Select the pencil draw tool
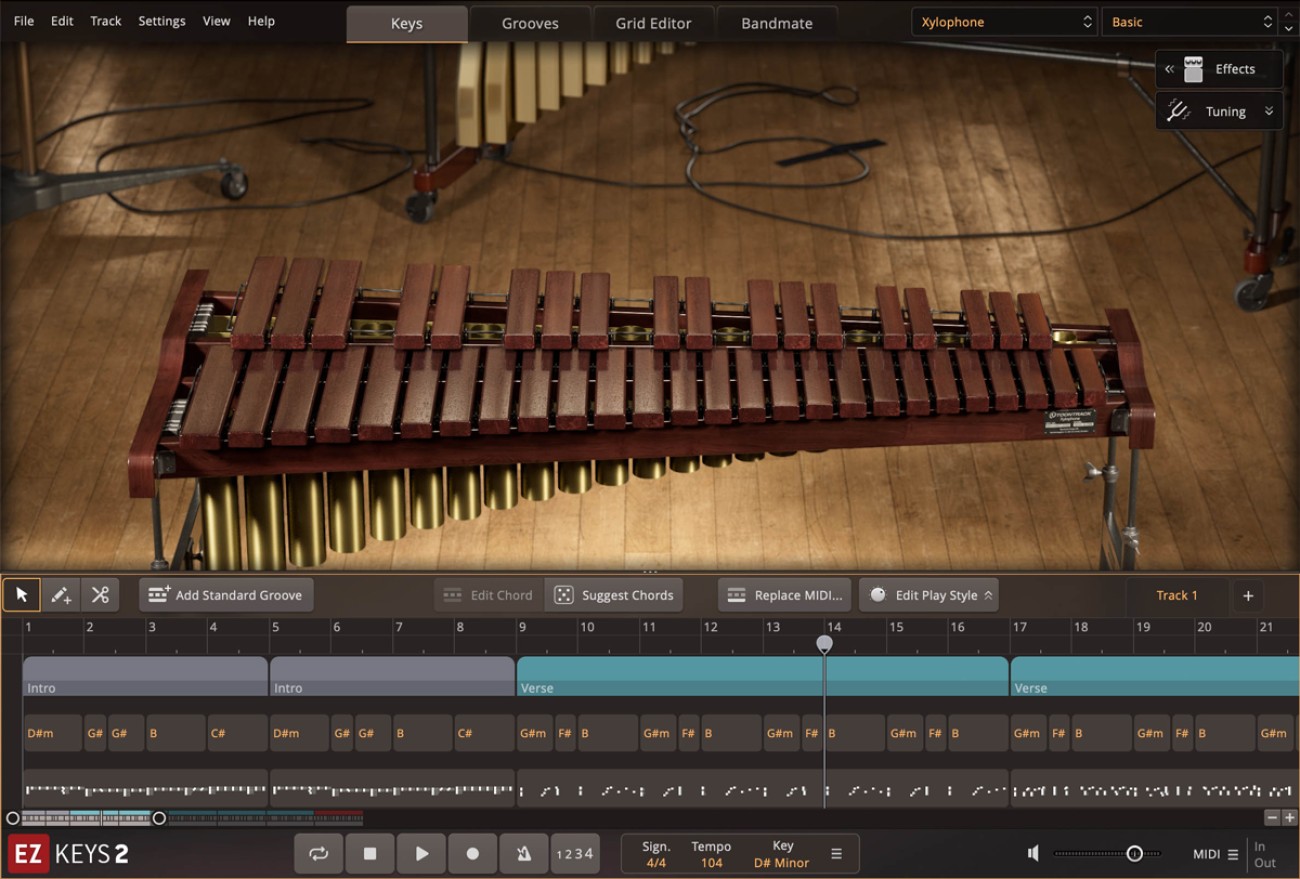The width and height of the screenshot is (1300, 879). 60,594
